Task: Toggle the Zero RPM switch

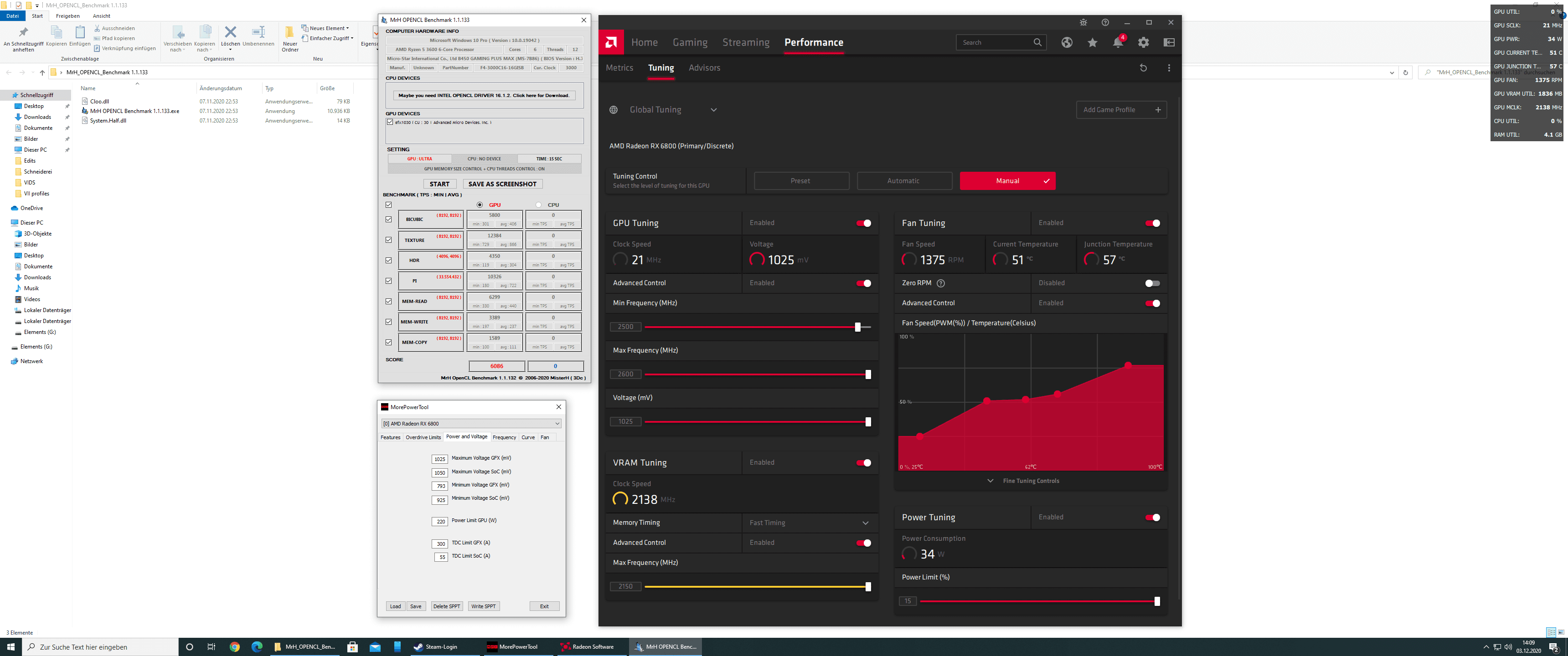Action: (1152, 283)
